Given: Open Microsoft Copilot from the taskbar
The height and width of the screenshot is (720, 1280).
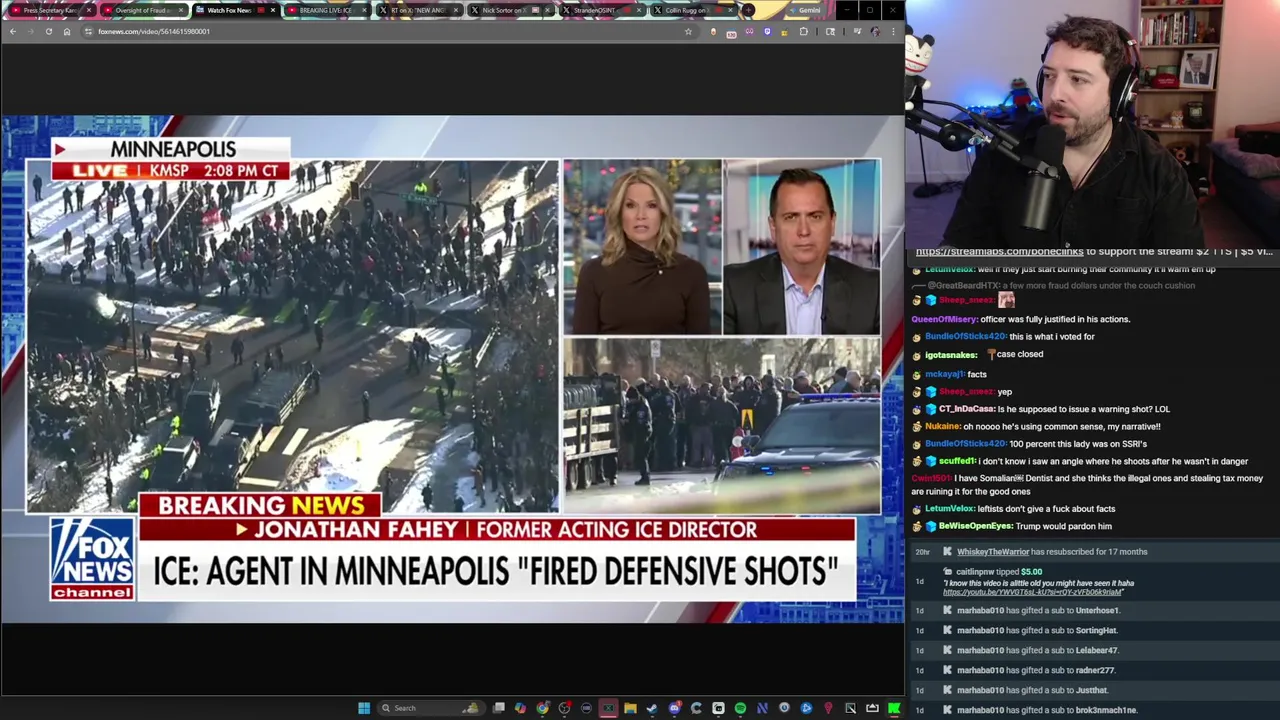Looking at the screenshot, I should 520,708.
